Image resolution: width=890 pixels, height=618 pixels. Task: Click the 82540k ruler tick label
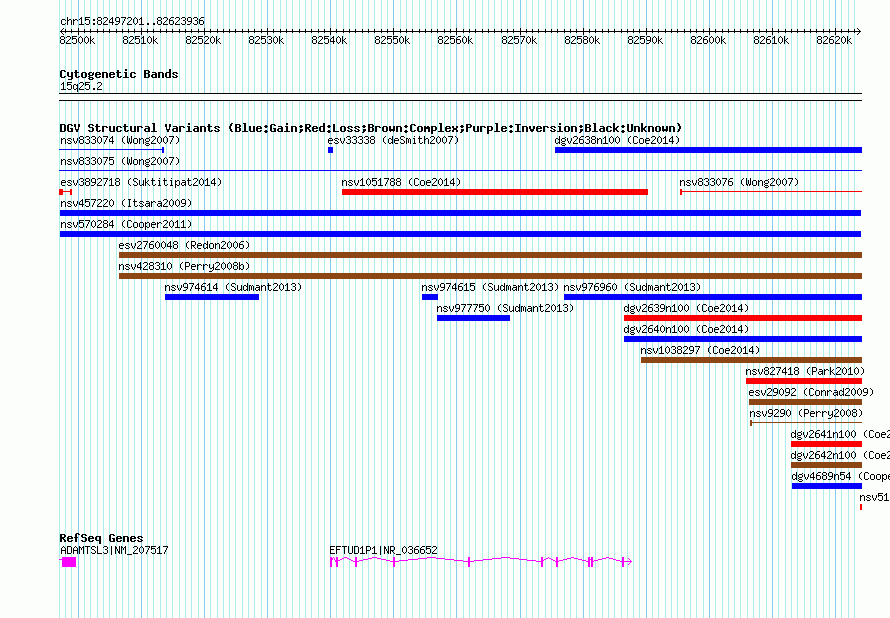[x=329, y=40]
